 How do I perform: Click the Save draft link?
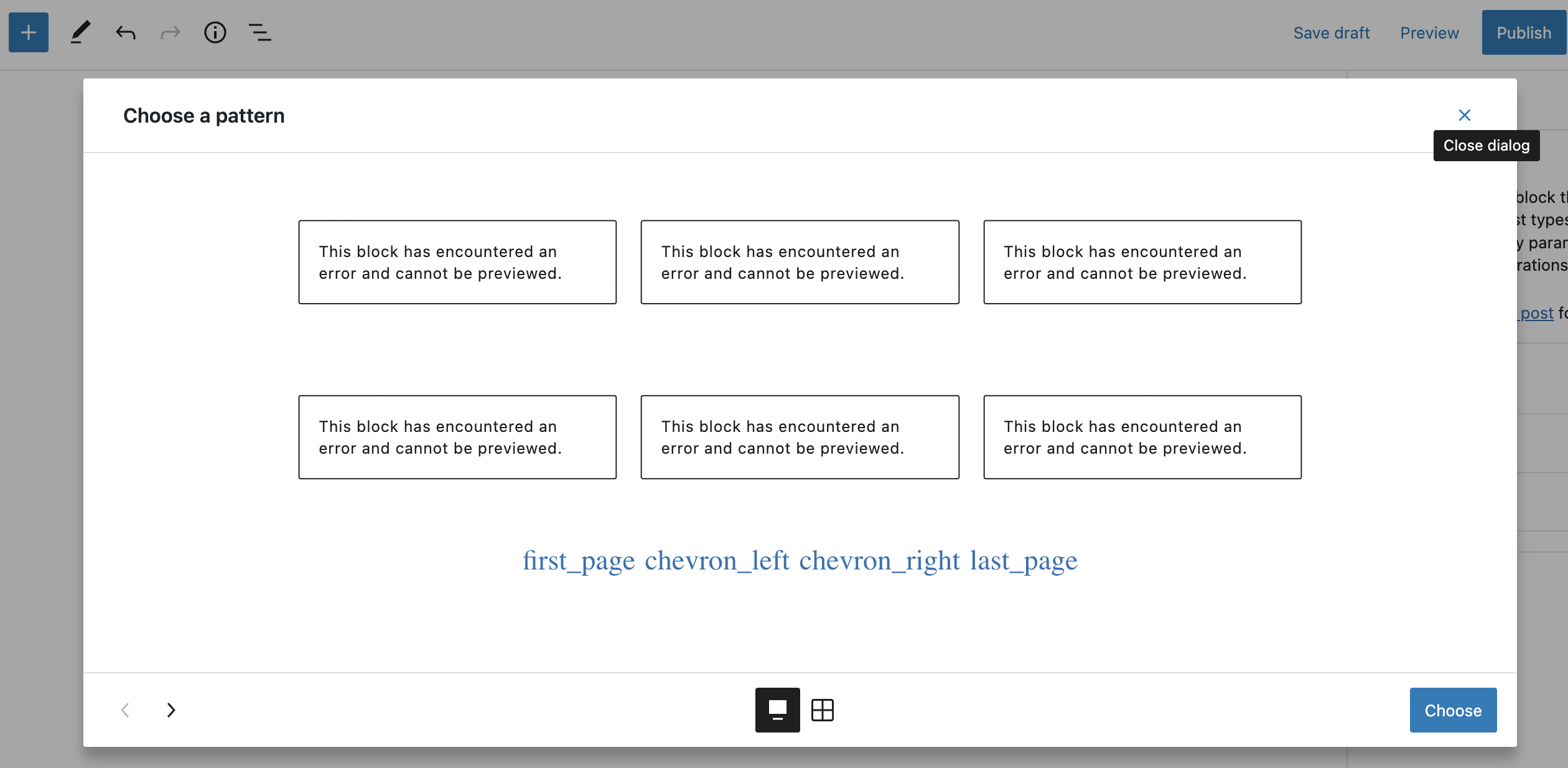click(x=1332, y=32)
